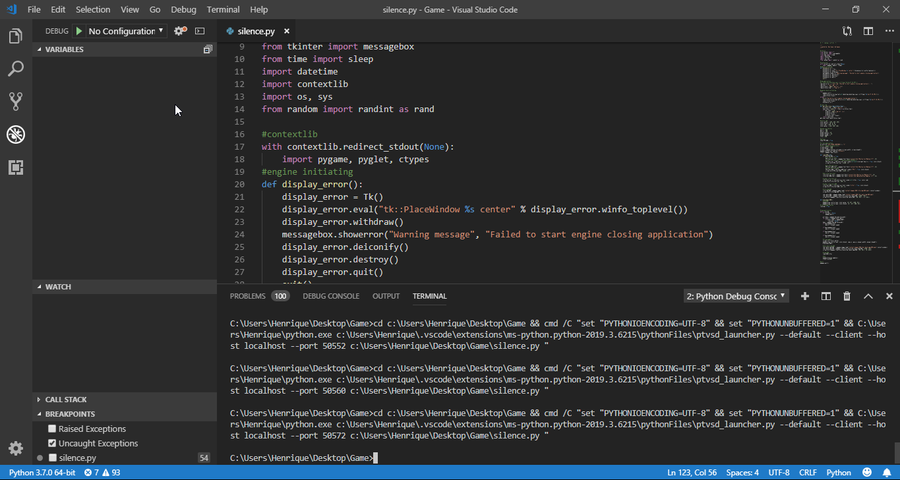Toggle the silence.py breakpoint checkbox
The image size is (900, 480).
52,458
